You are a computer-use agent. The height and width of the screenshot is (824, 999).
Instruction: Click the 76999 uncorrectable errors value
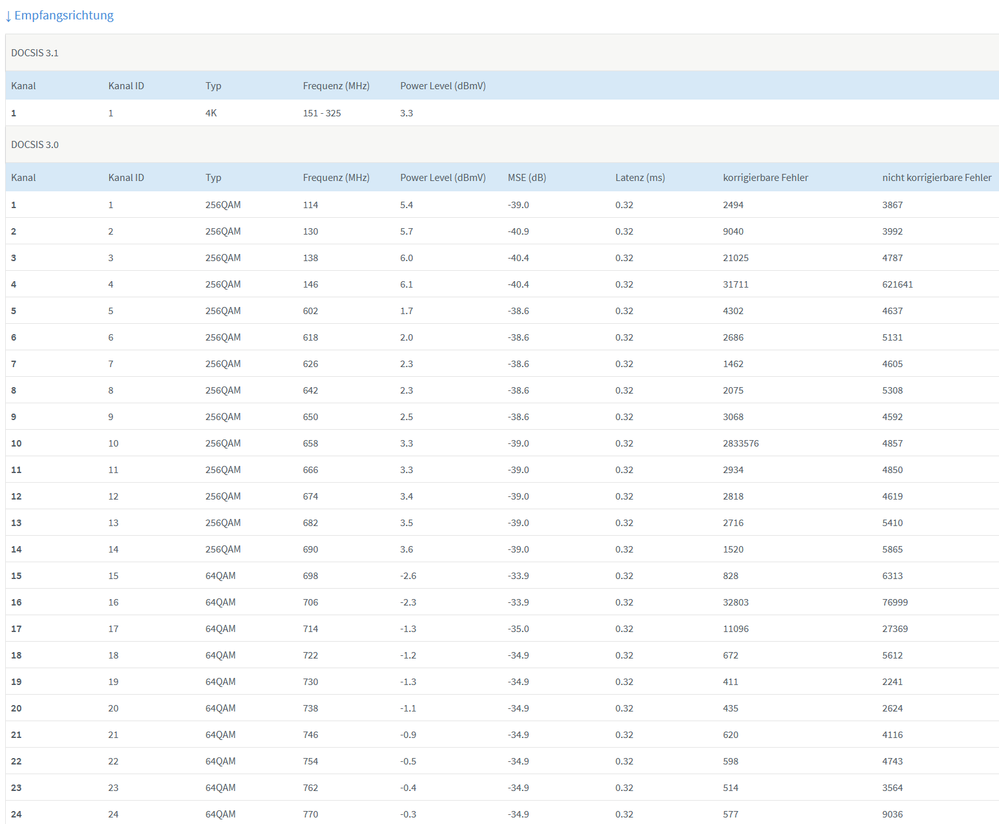894,603
